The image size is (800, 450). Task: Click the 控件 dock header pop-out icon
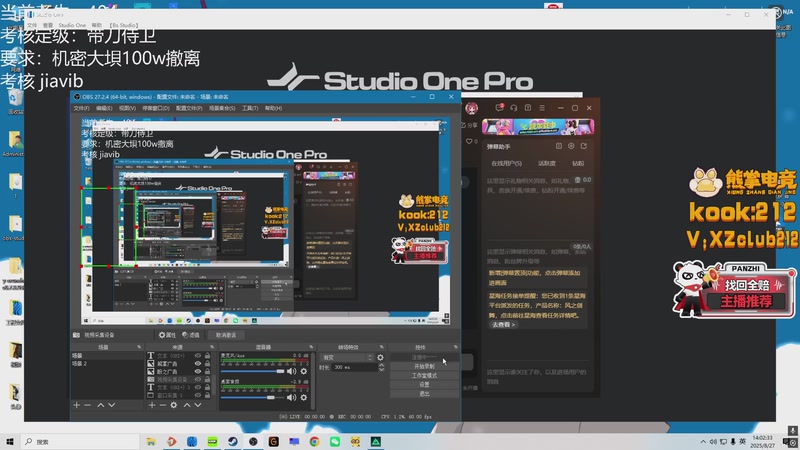(x=456, y=347)
